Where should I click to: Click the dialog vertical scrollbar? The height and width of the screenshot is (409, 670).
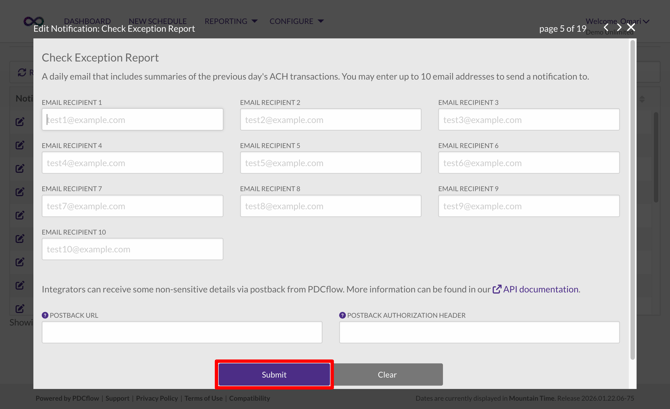tap(633, 200)
